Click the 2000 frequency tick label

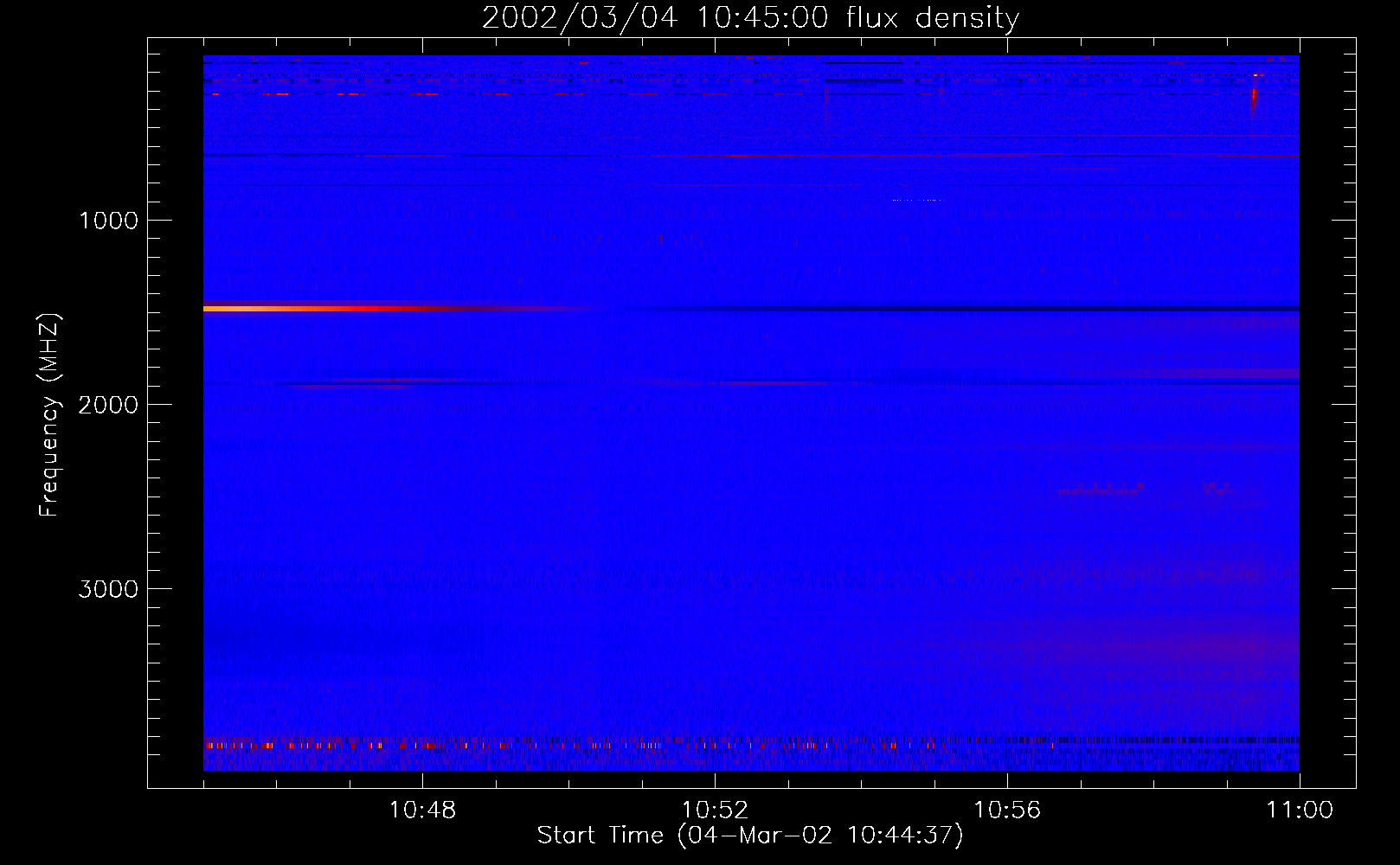[x=108, y=405]
